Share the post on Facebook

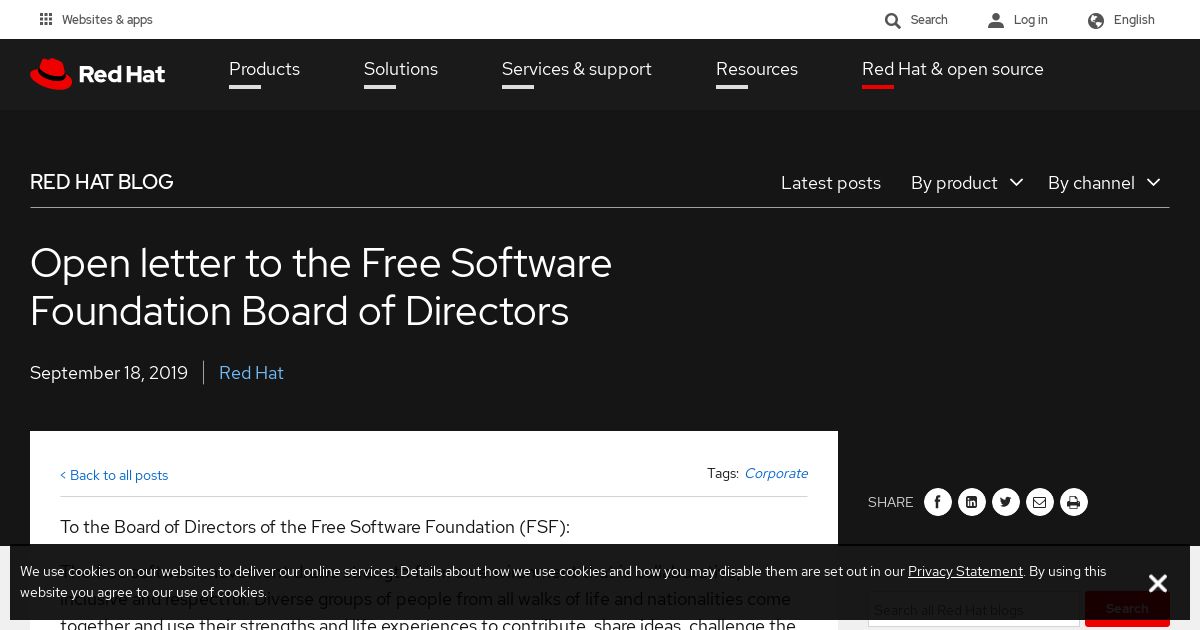coord(938,502)
